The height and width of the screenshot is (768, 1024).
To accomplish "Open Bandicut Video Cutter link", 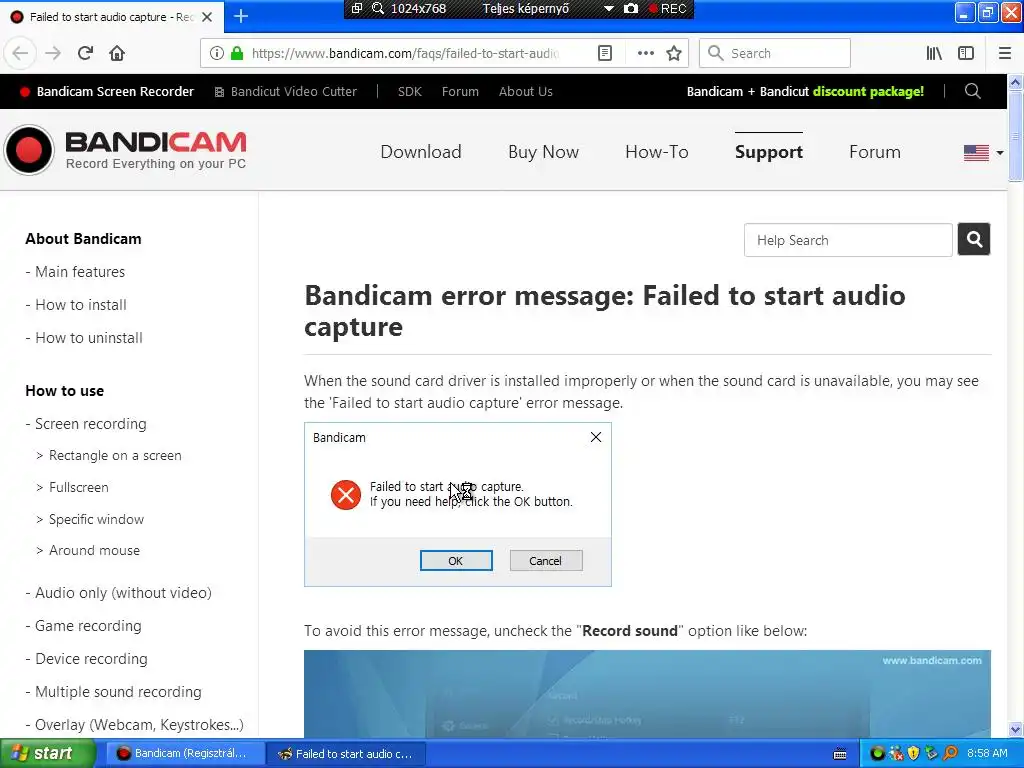I will [286, 91].
